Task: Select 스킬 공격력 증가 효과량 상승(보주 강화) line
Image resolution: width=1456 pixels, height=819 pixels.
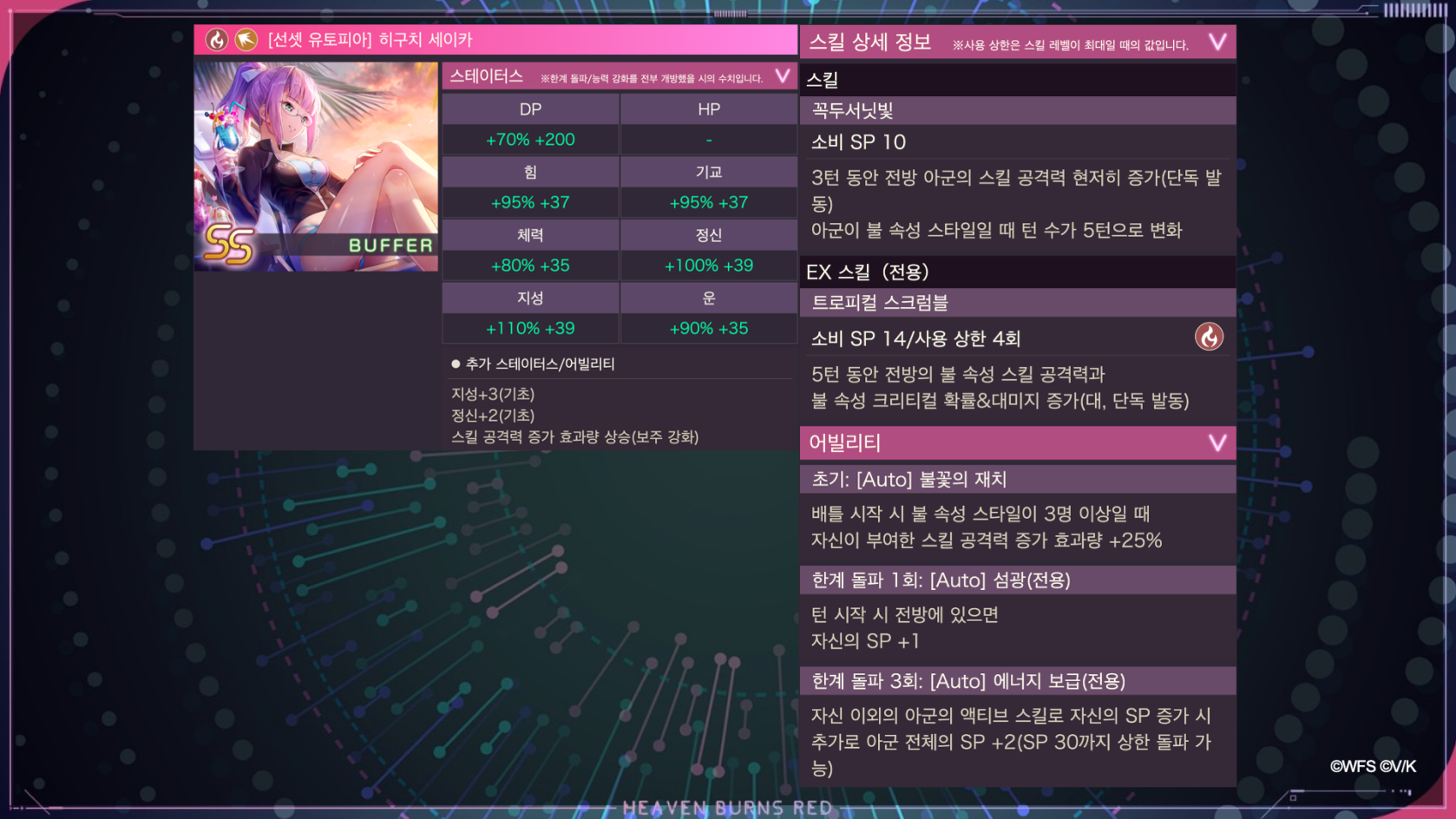Action: tap(574, 437)
